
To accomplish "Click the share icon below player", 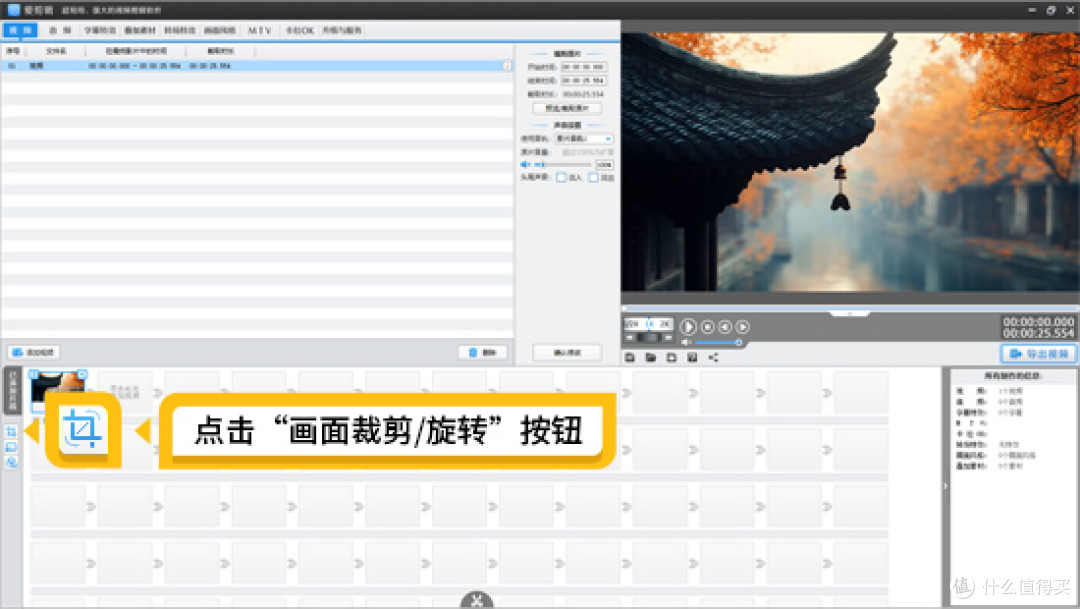I will point(714,358).
